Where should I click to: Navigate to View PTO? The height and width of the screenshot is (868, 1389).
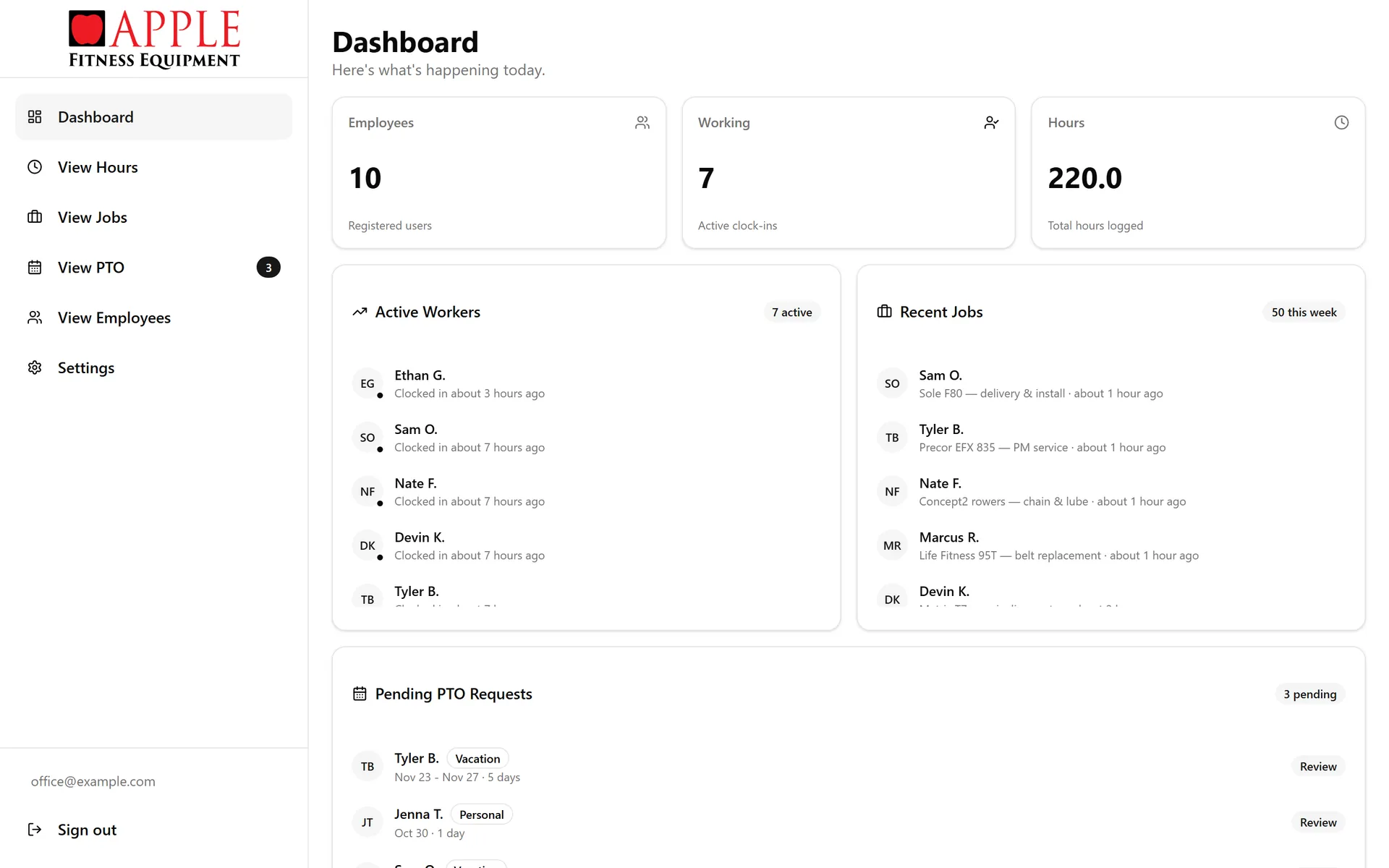coord(154,268)
